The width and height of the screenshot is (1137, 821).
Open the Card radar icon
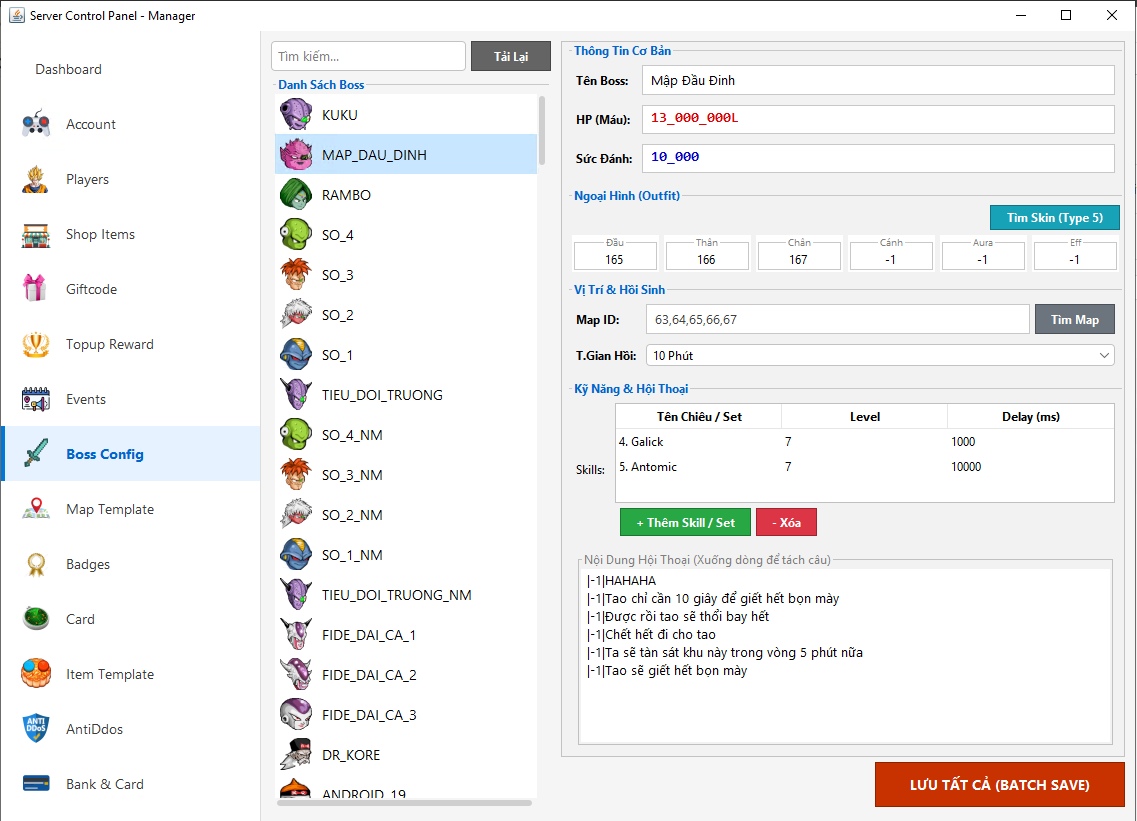click(36, 619)
